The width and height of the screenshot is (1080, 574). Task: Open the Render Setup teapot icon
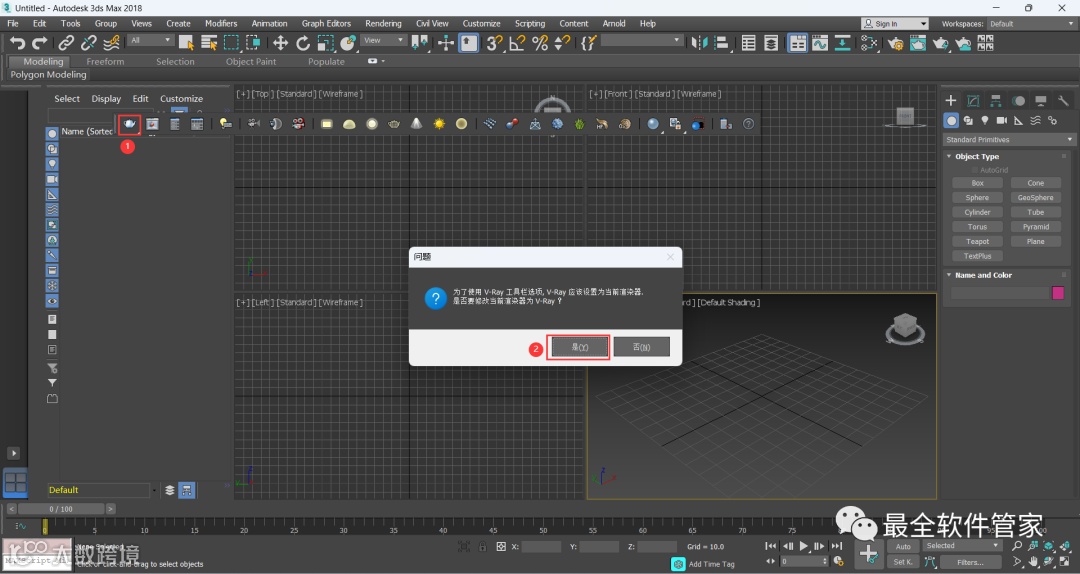pyautogui.click(x=895, y=43)
